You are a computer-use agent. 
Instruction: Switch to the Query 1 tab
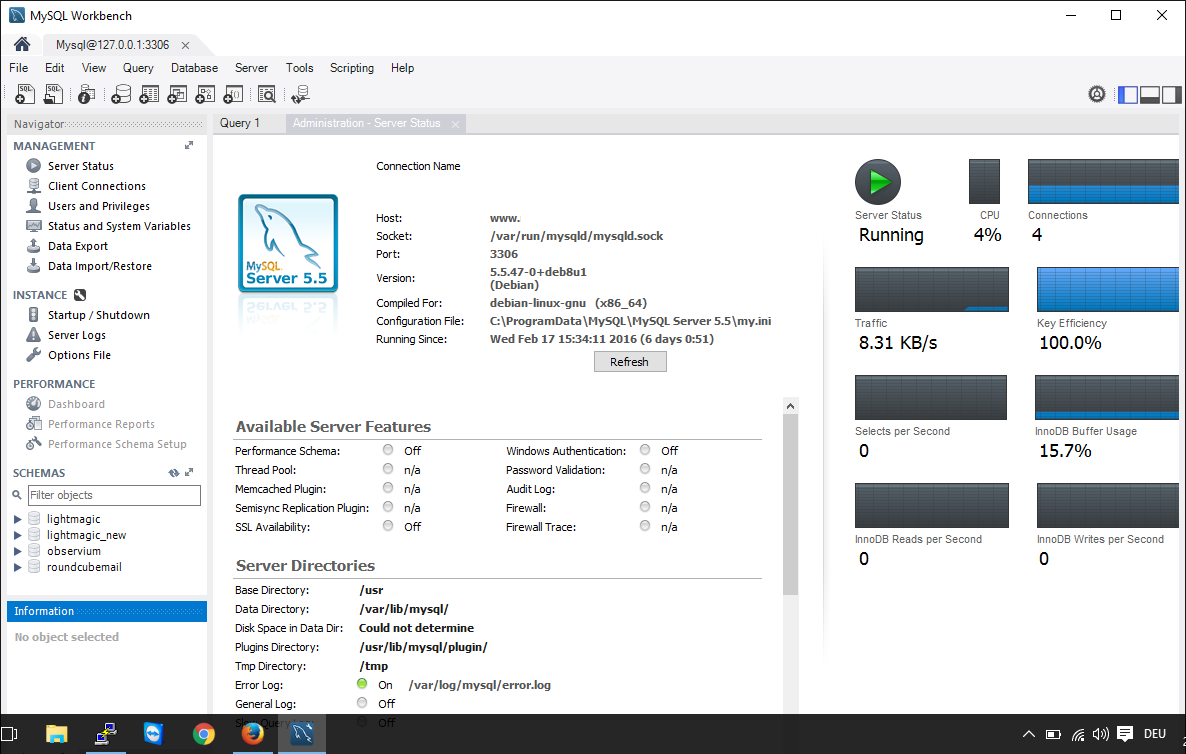pyautogui.click(x=240, y=123)
